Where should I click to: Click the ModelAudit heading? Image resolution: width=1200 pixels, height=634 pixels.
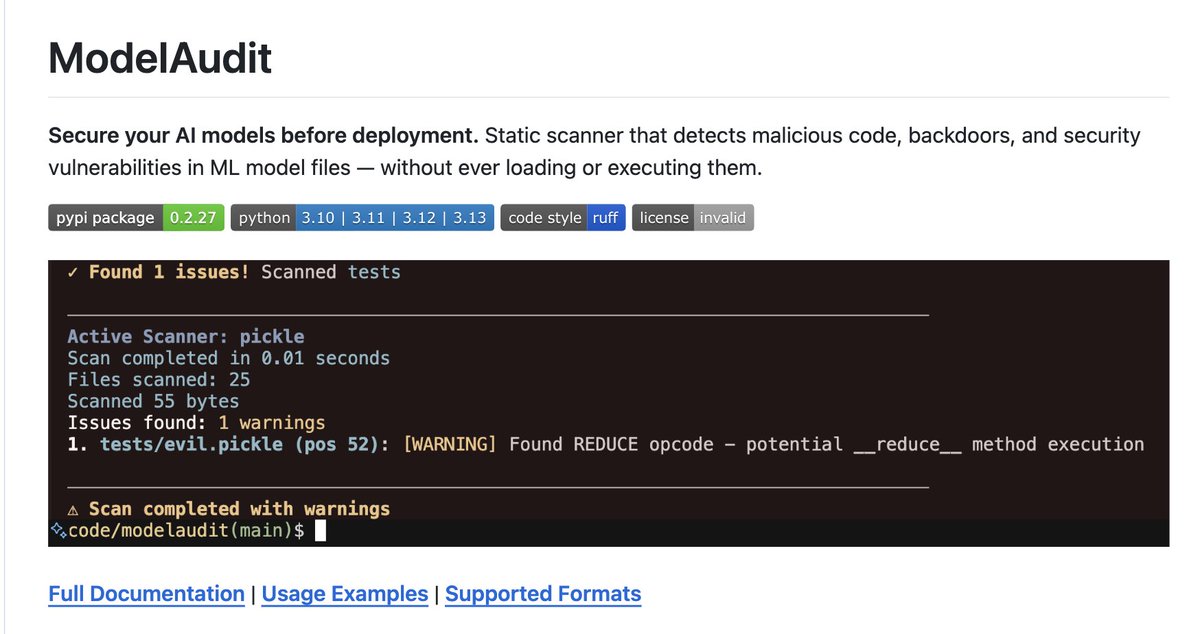(x=160, y=59)
